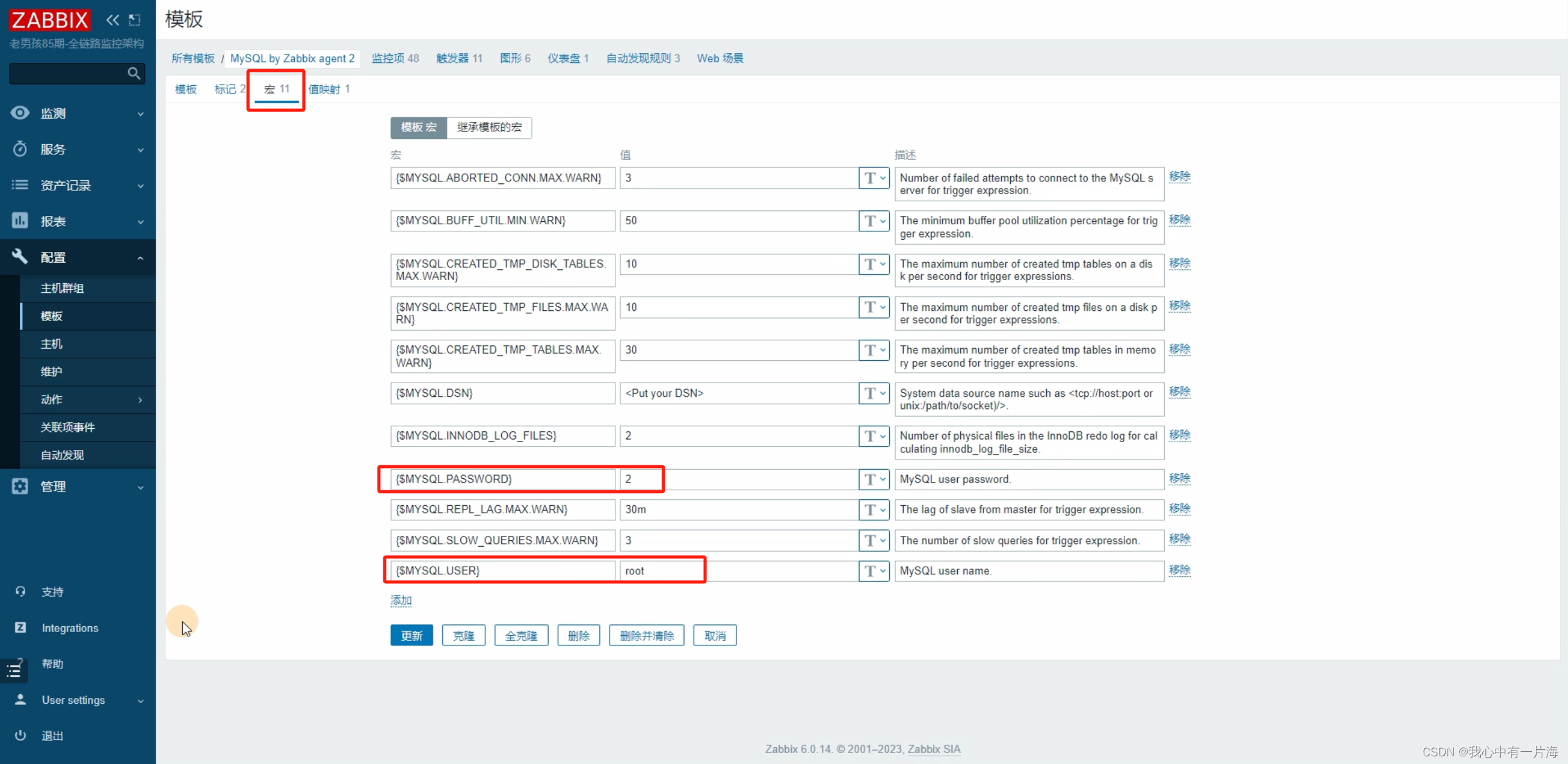This screenshot has height=764, width=1568.
Task: Expand the 服务 menu chevron
Action: (x=140, y=150)
